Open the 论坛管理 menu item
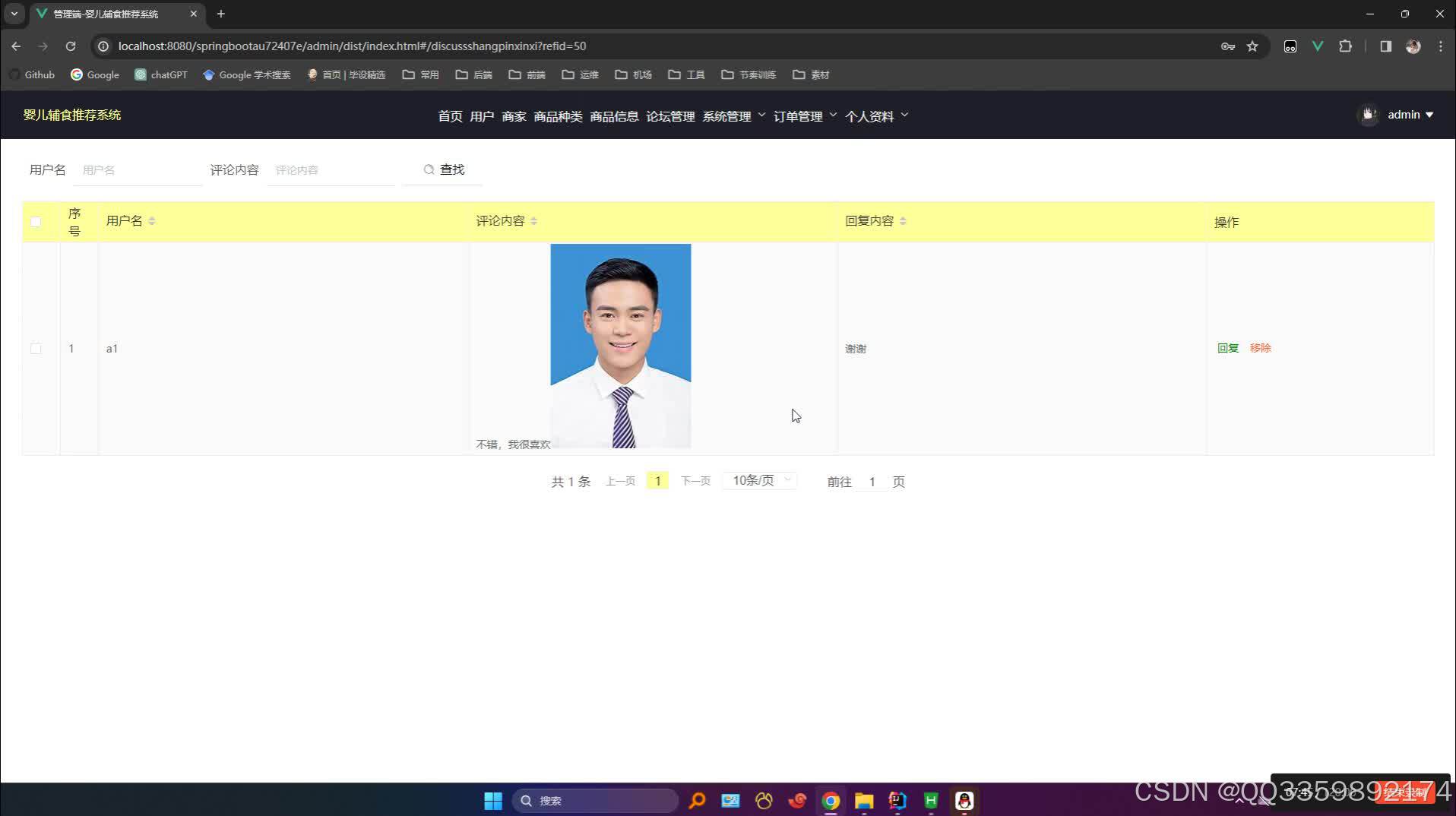 [x=670, y=116]
